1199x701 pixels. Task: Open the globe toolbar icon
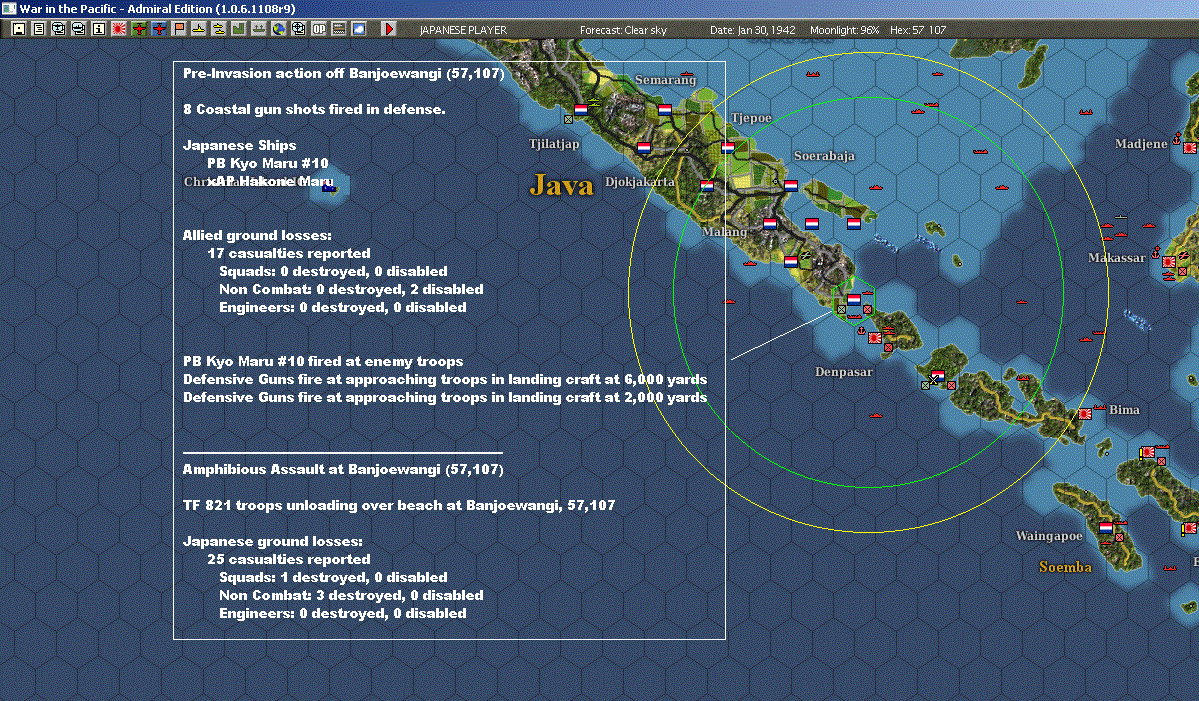point(279,29)
